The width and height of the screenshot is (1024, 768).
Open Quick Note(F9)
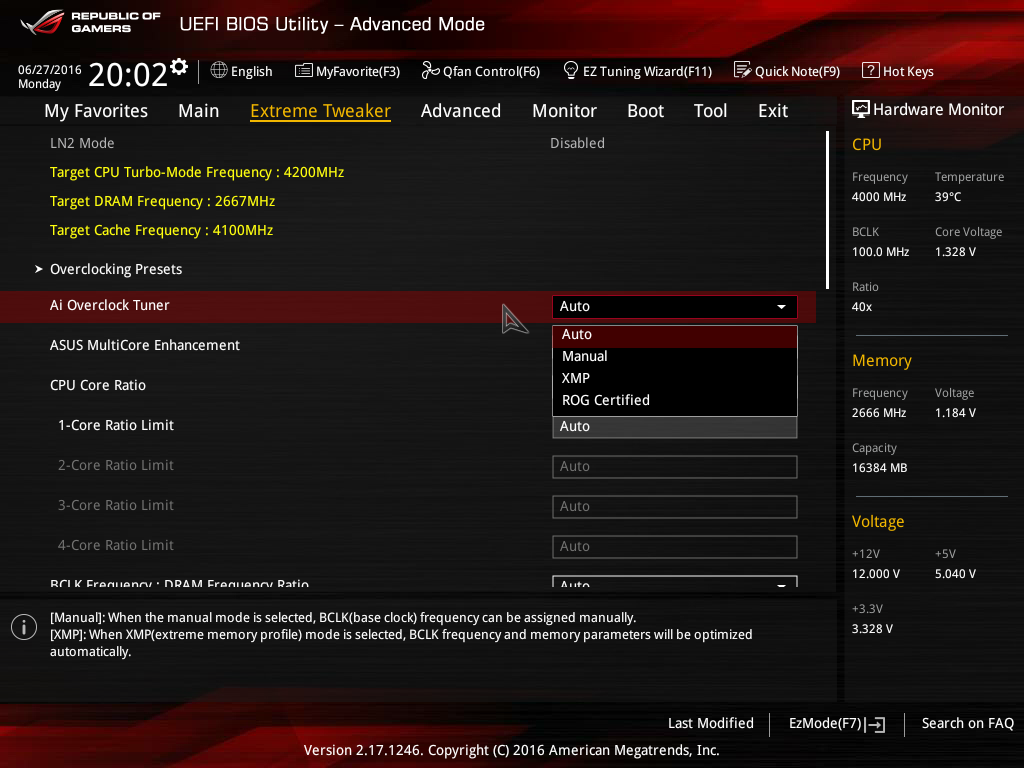[x=787, y=71]
